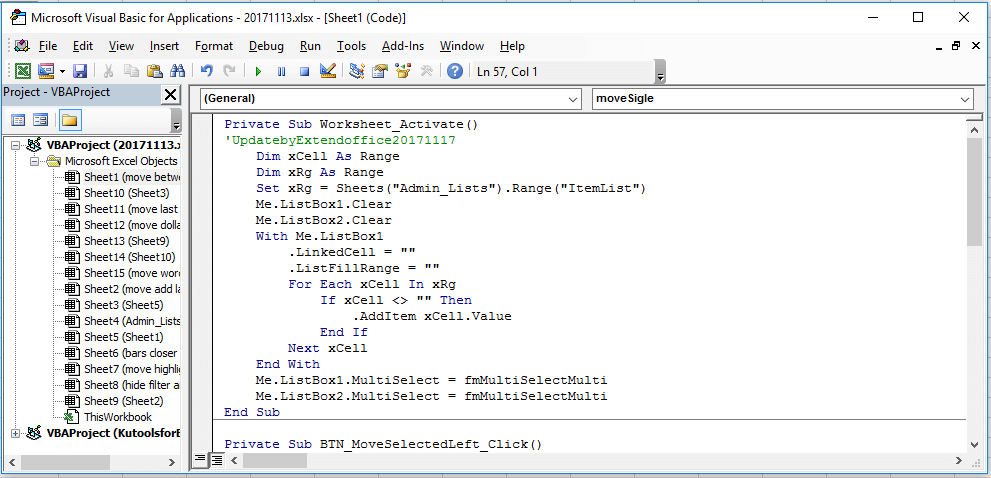Open the Window menu

pyautogui.click(x=462, y=46)
